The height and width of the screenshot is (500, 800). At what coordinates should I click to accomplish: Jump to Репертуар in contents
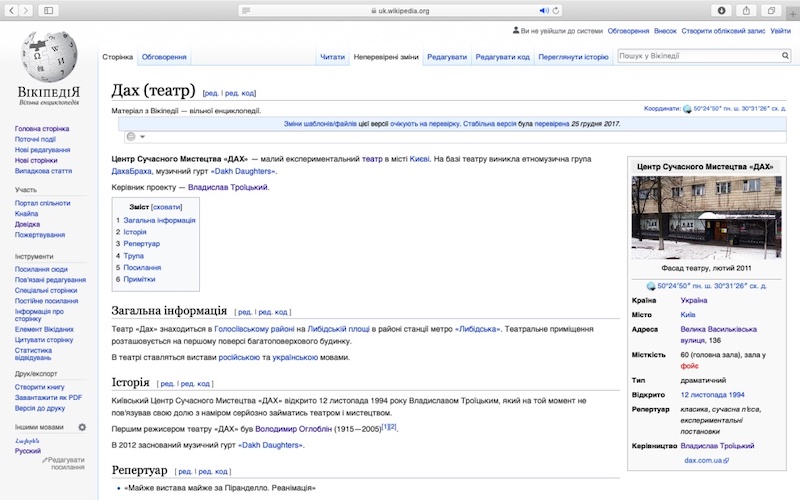[x=141, y=244]
